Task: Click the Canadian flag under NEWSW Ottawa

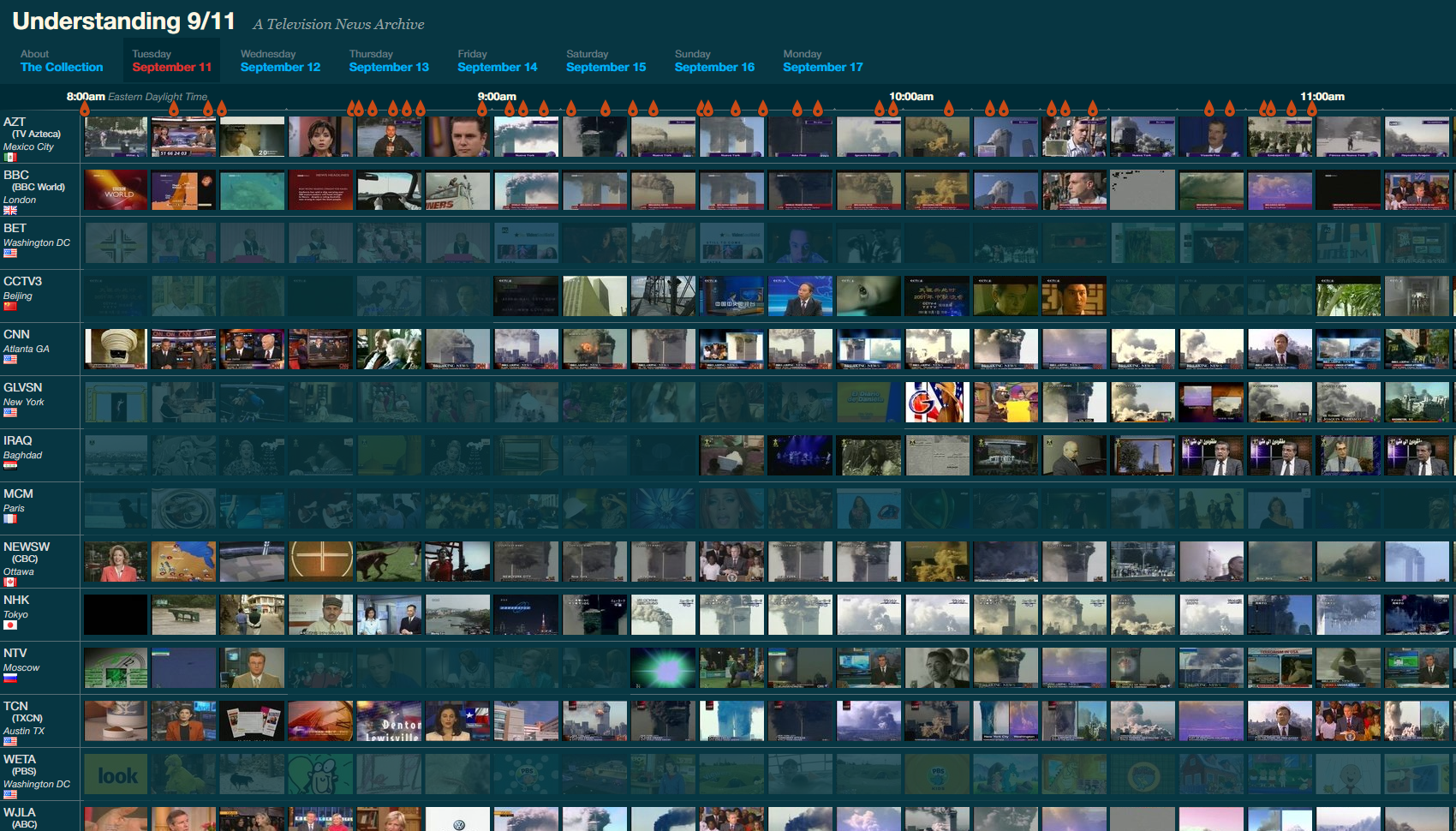Action: pyautogui.click(x=9, y=582)
